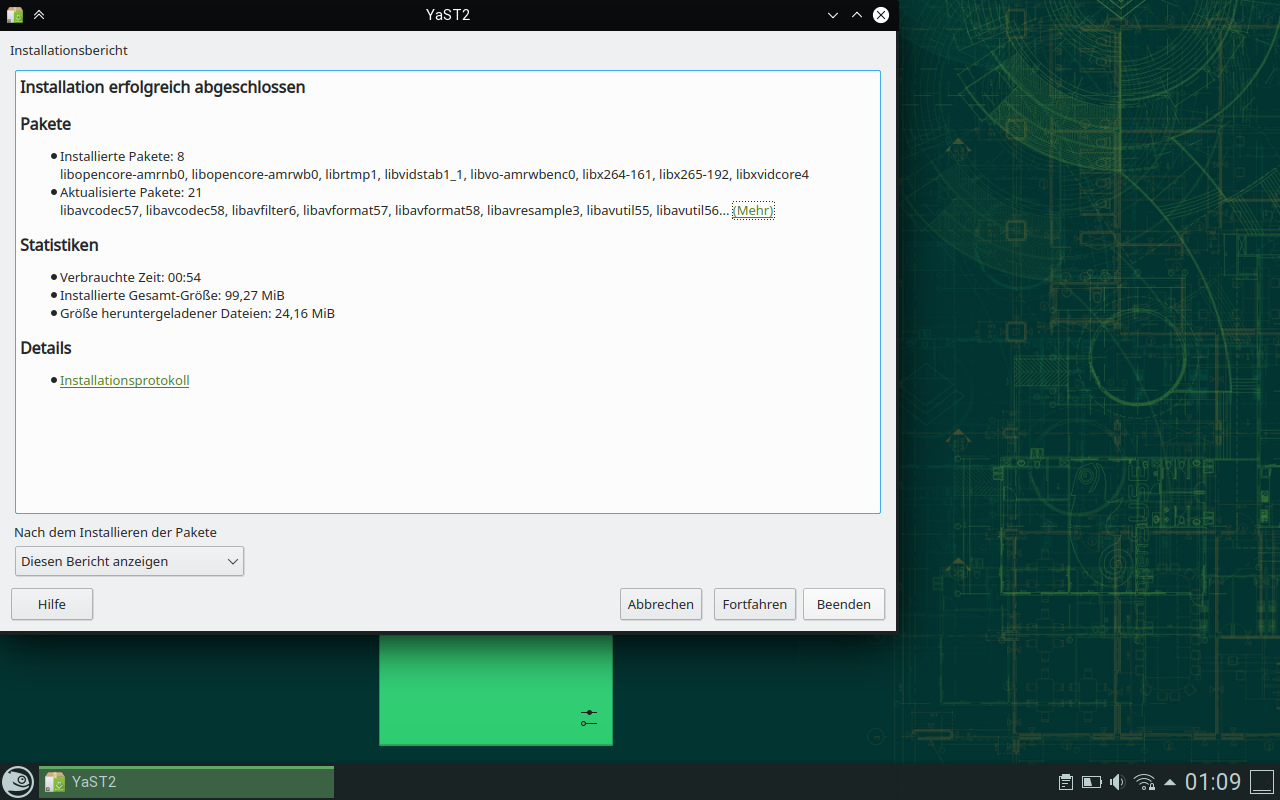
Task: Click the show desktop button
Action: (x=1262, y=782)
